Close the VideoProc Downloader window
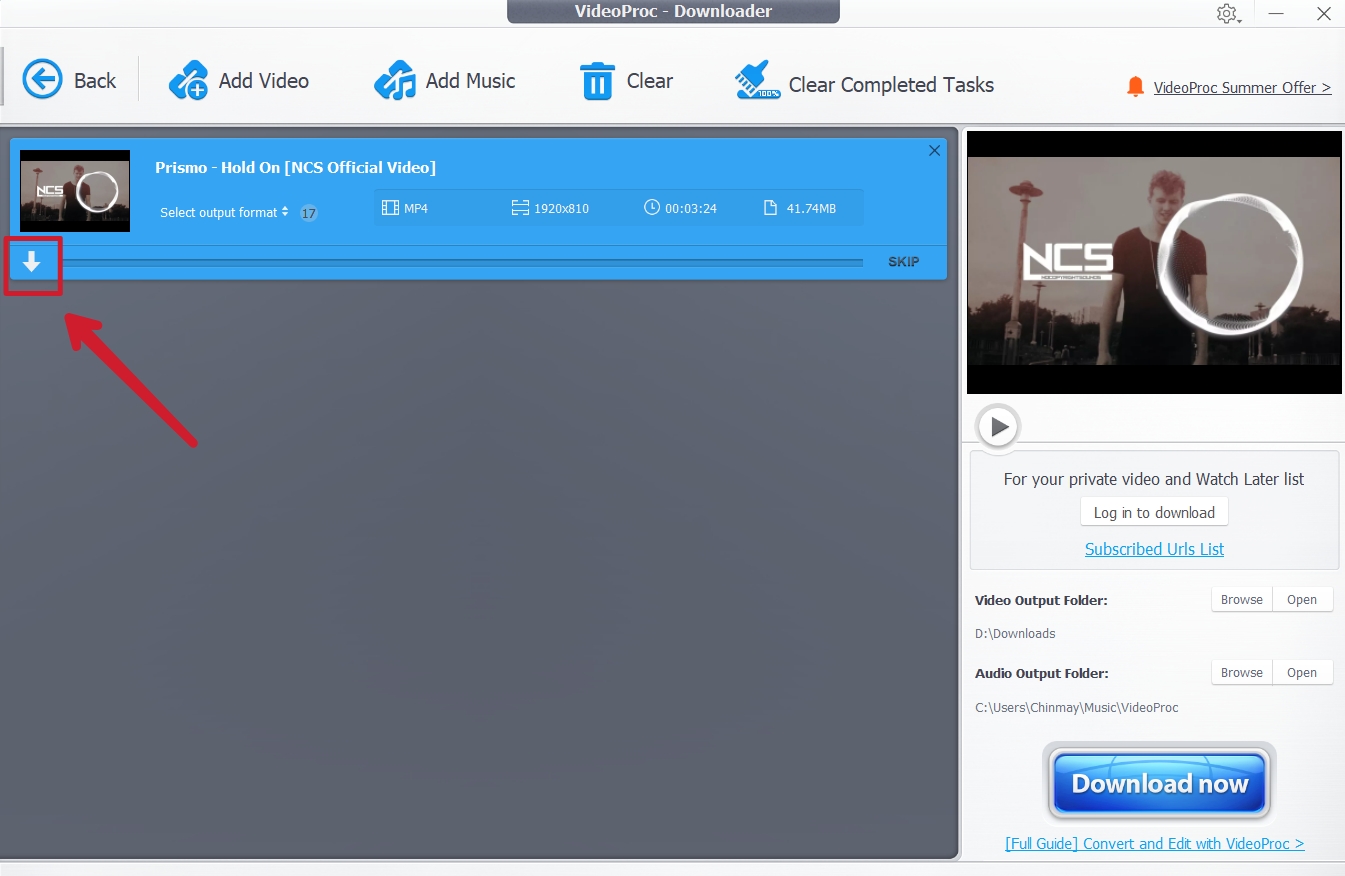This screenshot has height=876, width=1345. pyautogui.click(x=1322, y=14)
